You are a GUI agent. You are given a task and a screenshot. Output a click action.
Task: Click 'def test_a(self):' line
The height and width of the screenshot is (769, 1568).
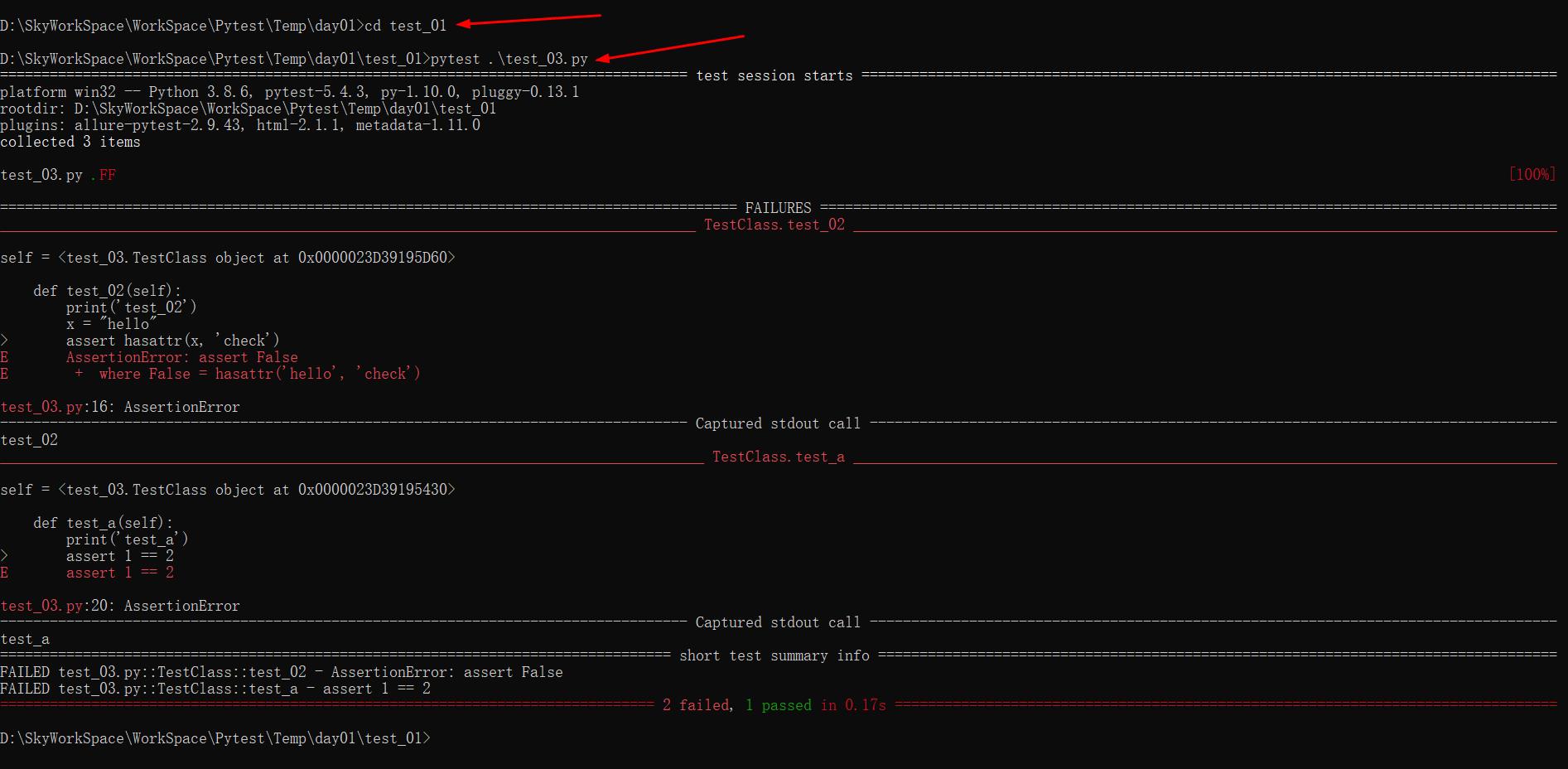tap(103, 523)
